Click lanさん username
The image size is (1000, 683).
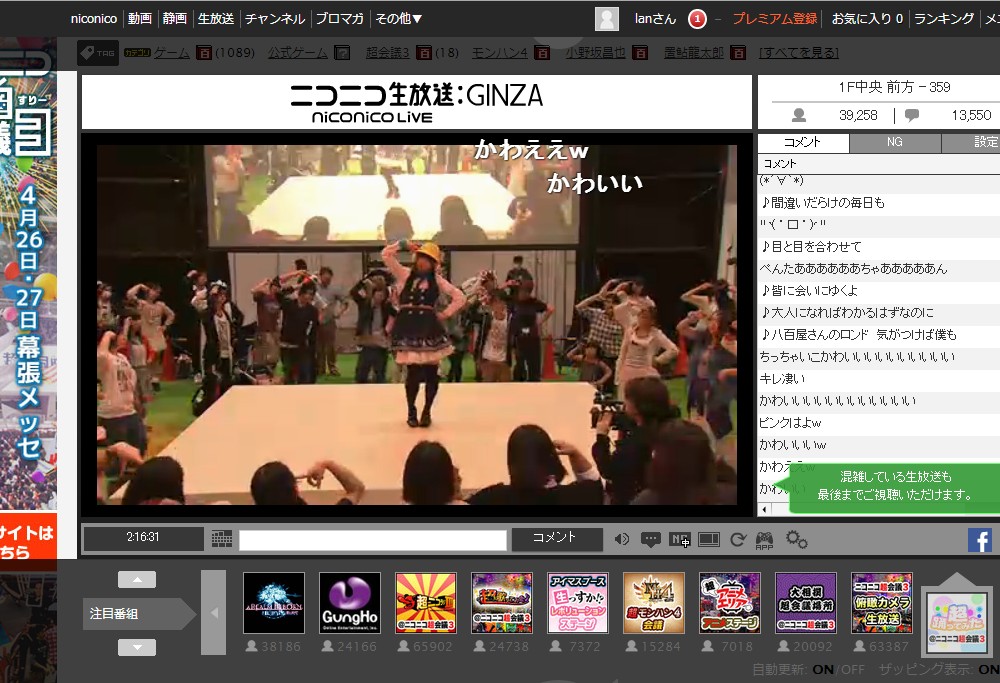[655, 19]
